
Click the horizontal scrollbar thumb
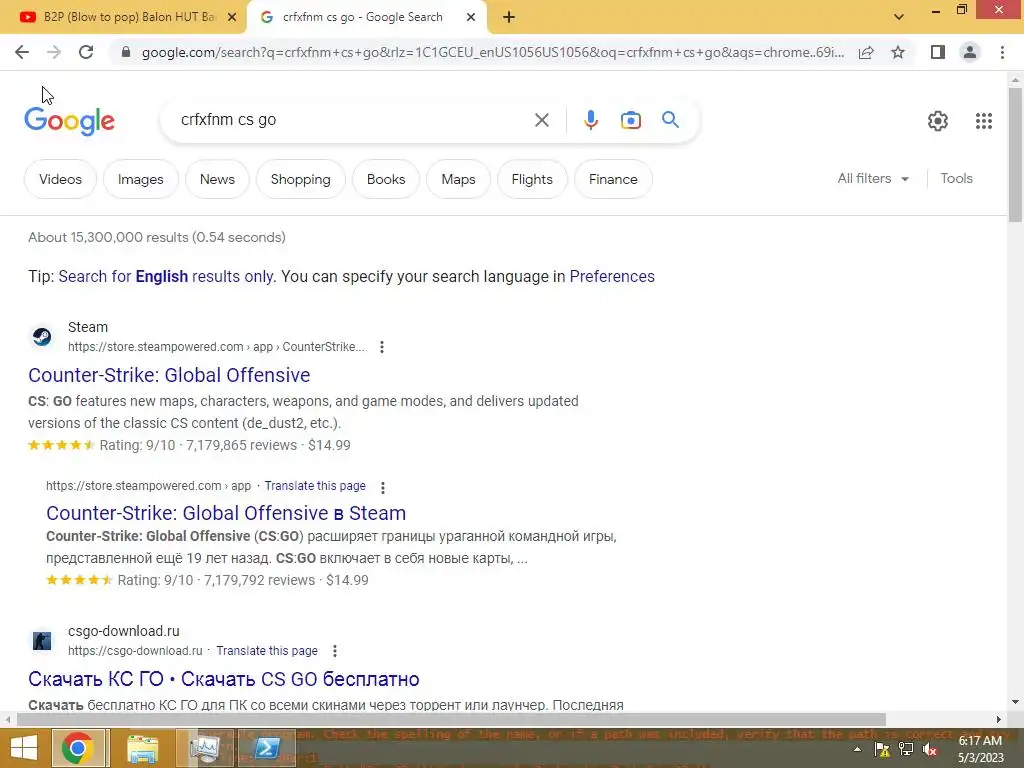click(451, 720)
